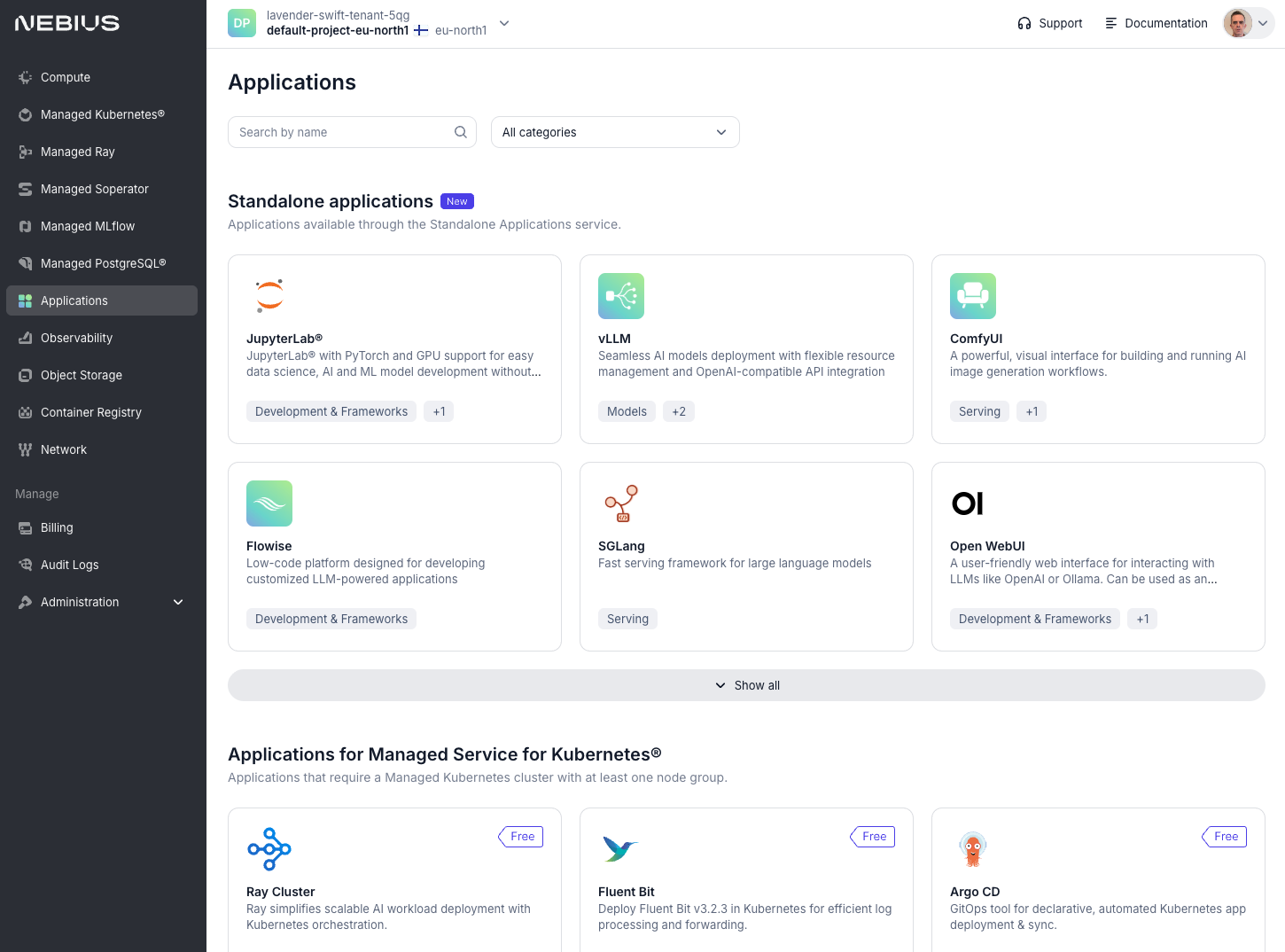Open the Documentation link
1285x952 pixels.
pyautogui.click(x=1156, y=23)
